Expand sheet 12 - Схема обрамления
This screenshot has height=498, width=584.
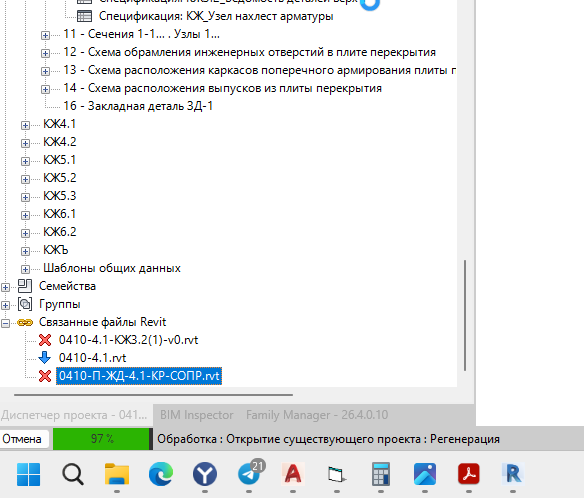pos(45,53)
